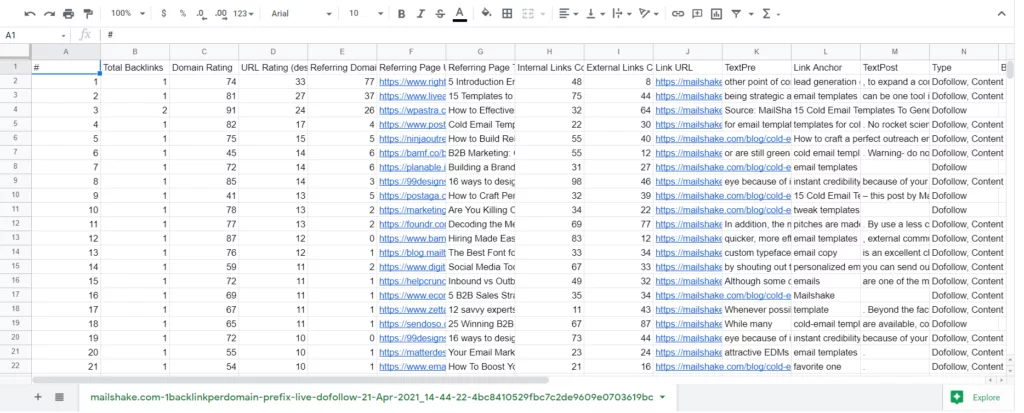Open vertical align dropdown
The image size is (1024, 413).
click(x=595, y=14)
